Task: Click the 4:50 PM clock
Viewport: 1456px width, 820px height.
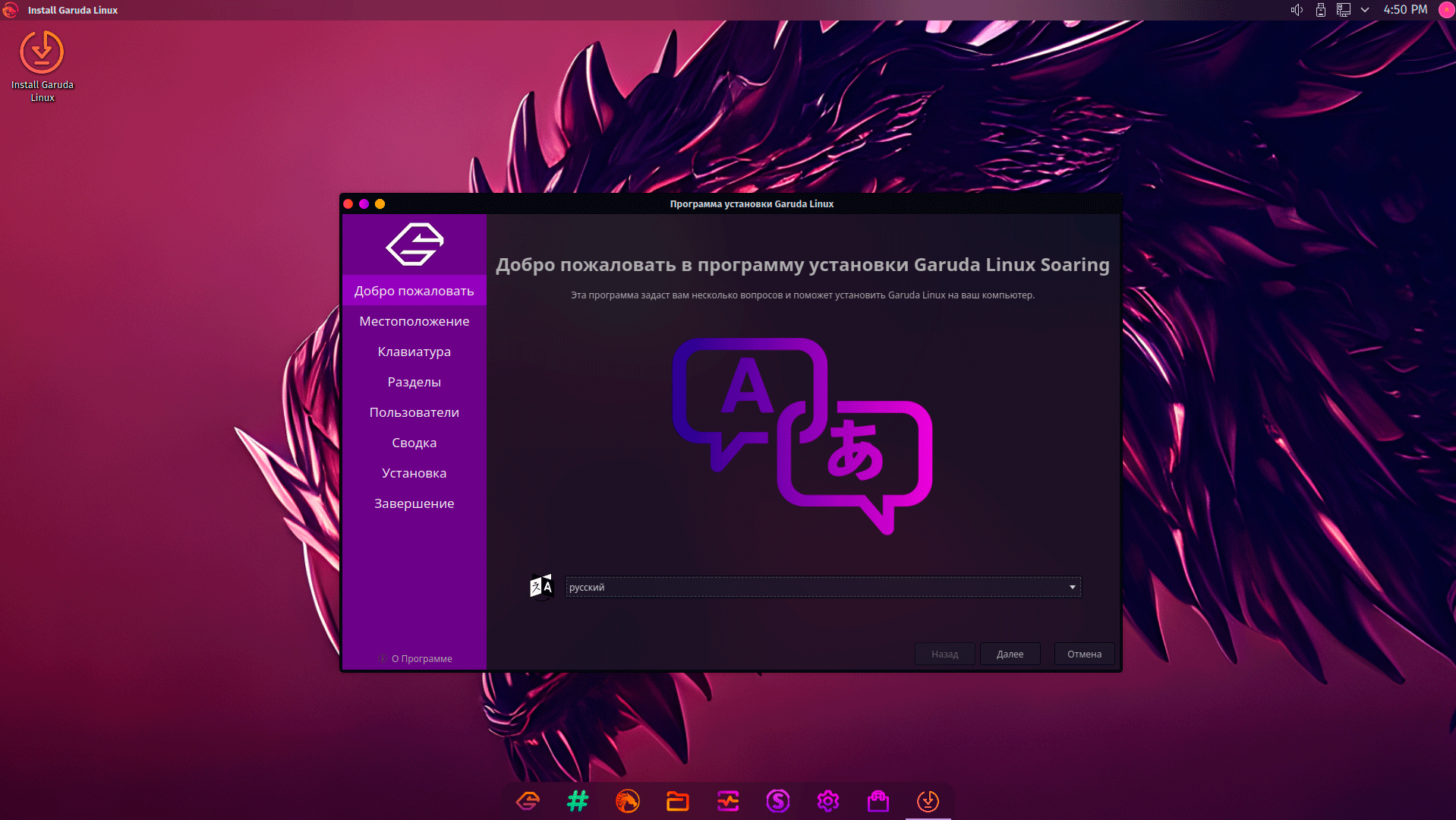Action: [1405, 10]
